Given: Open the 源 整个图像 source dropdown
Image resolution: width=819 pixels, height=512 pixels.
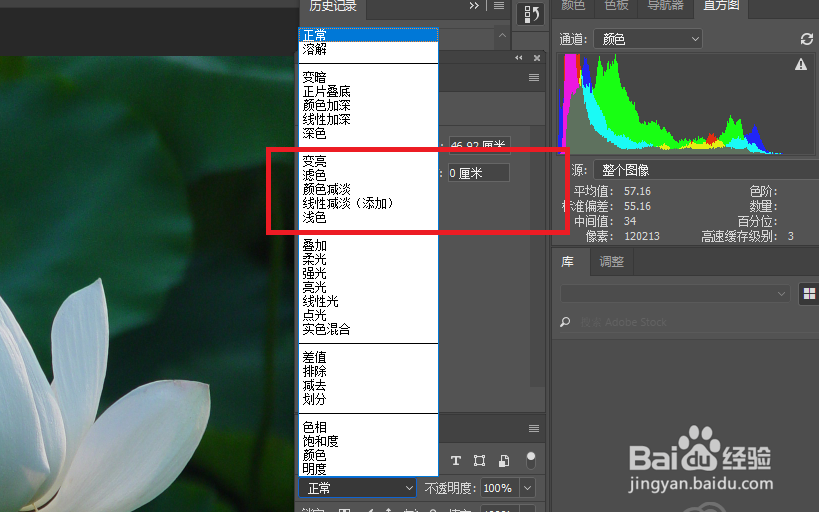Looking at the screenshot, I should (x=705, y=170).
